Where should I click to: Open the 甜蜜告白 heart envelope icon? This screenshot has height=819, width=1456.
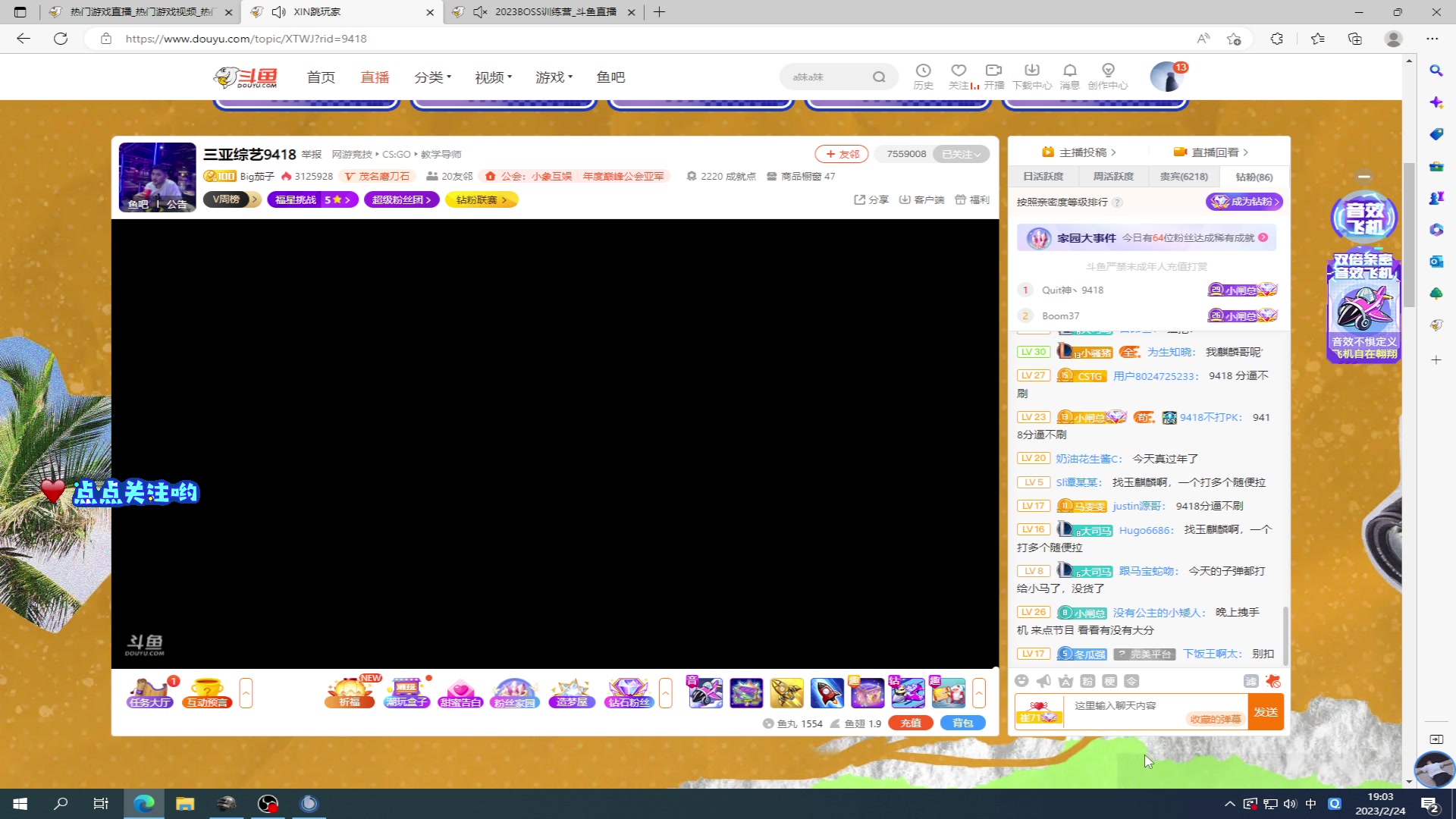pos(460,692)
